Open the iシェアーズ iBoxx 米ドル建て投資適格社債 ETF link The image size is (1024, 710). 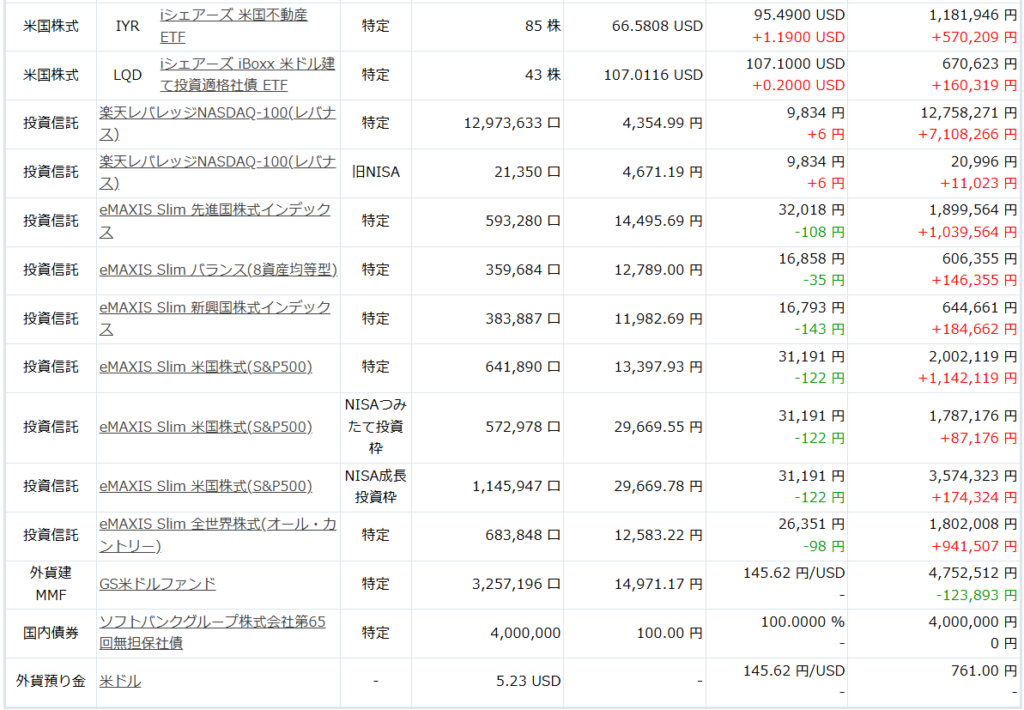(x=248, y=74)
